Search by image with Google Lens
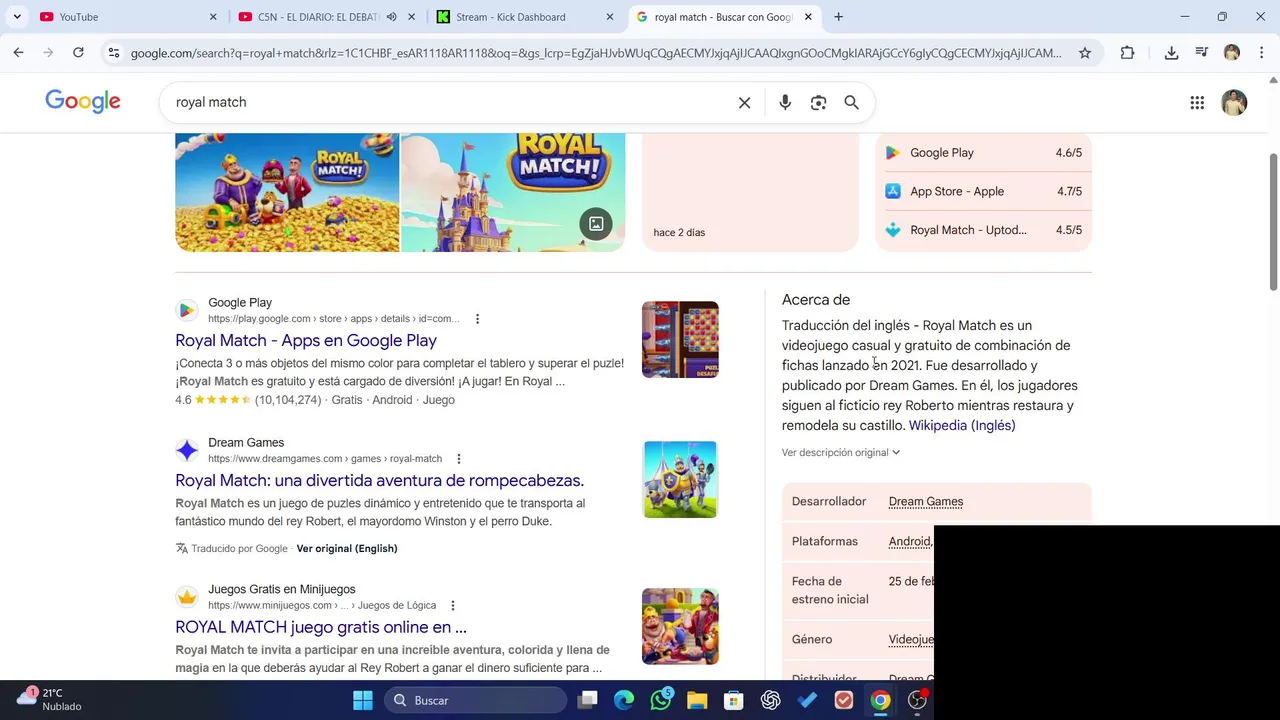Image resolution: width=1280 pixels, height=720 pixels. (819, 102)
